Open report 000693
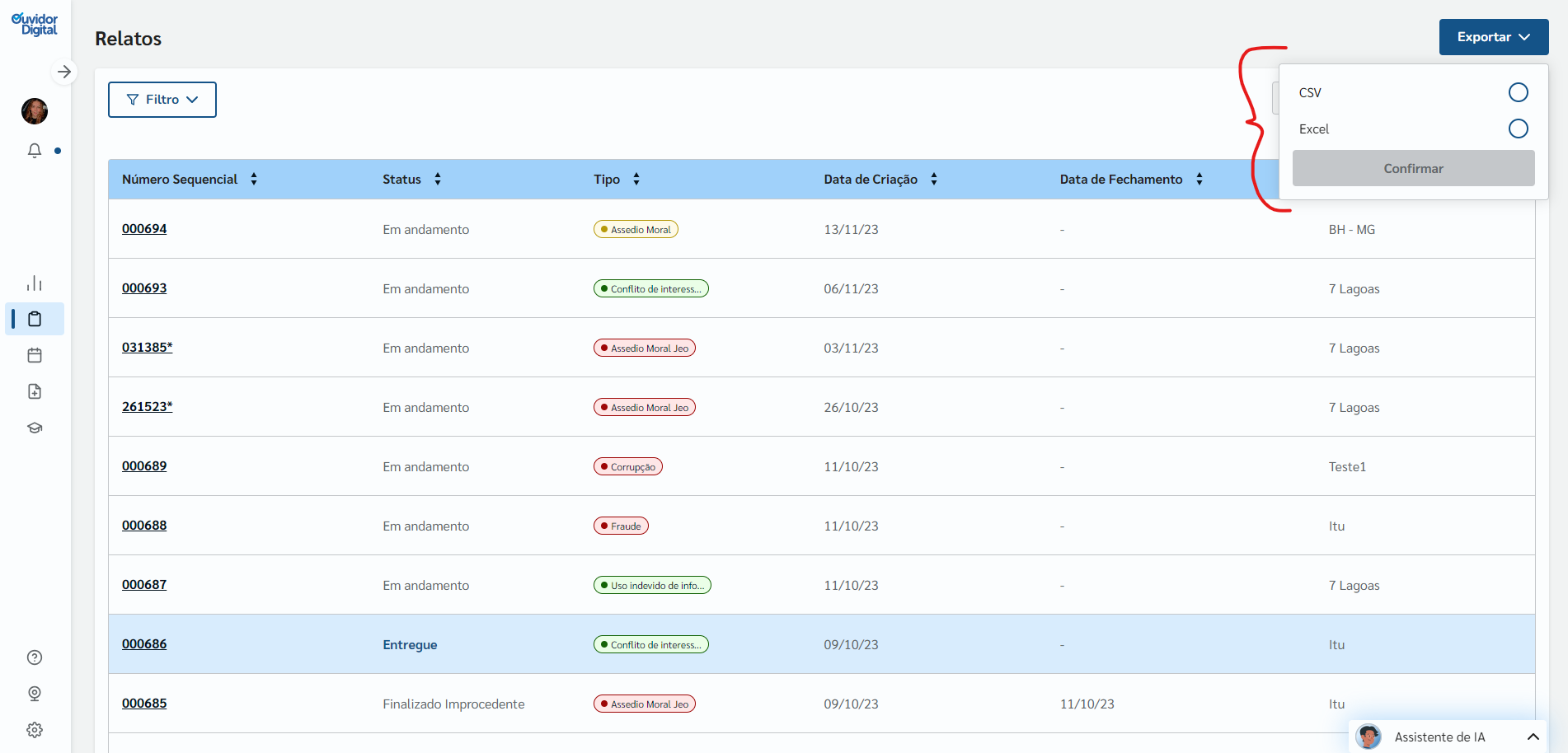This screenshot has height=753, width=1568. pos(144,288)
